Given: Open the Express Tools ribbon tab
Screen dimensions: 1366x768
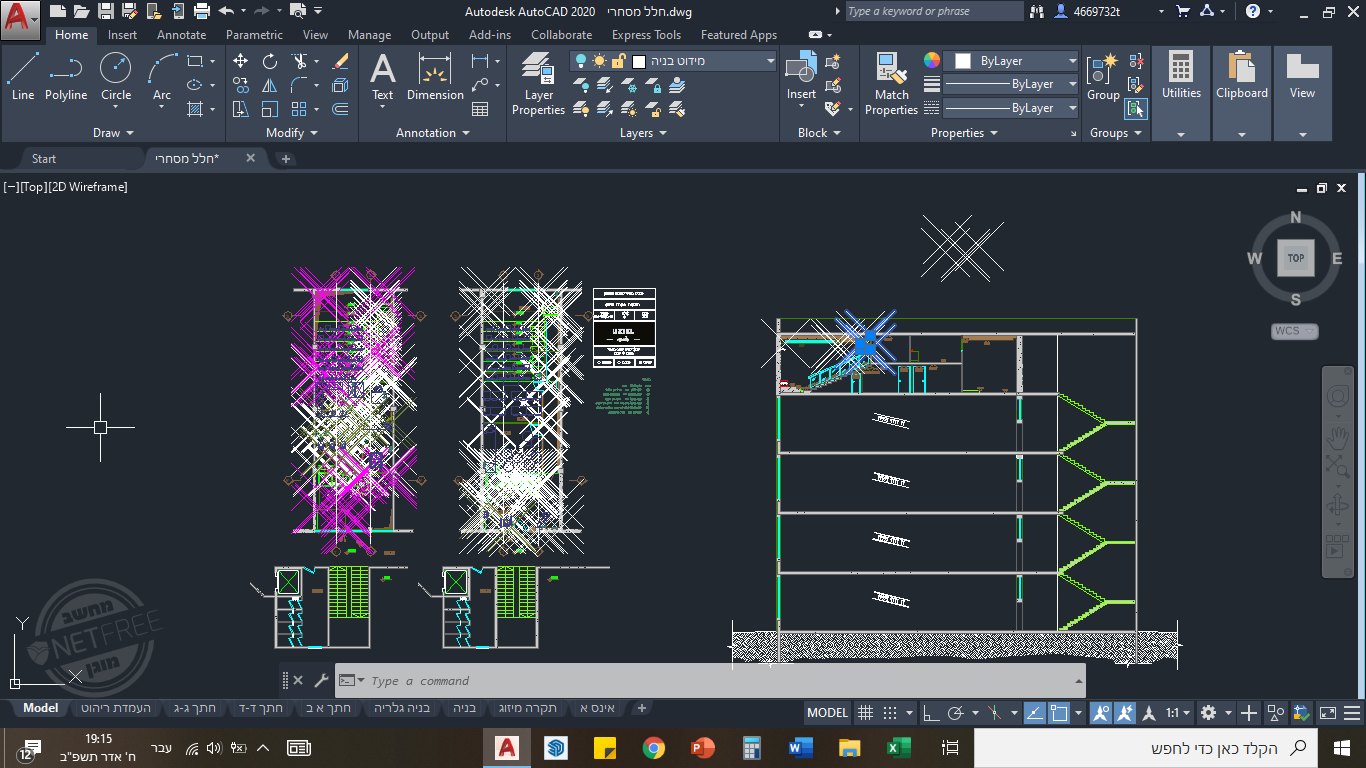Looking at the screenshot, I should (x=646, y=35).
